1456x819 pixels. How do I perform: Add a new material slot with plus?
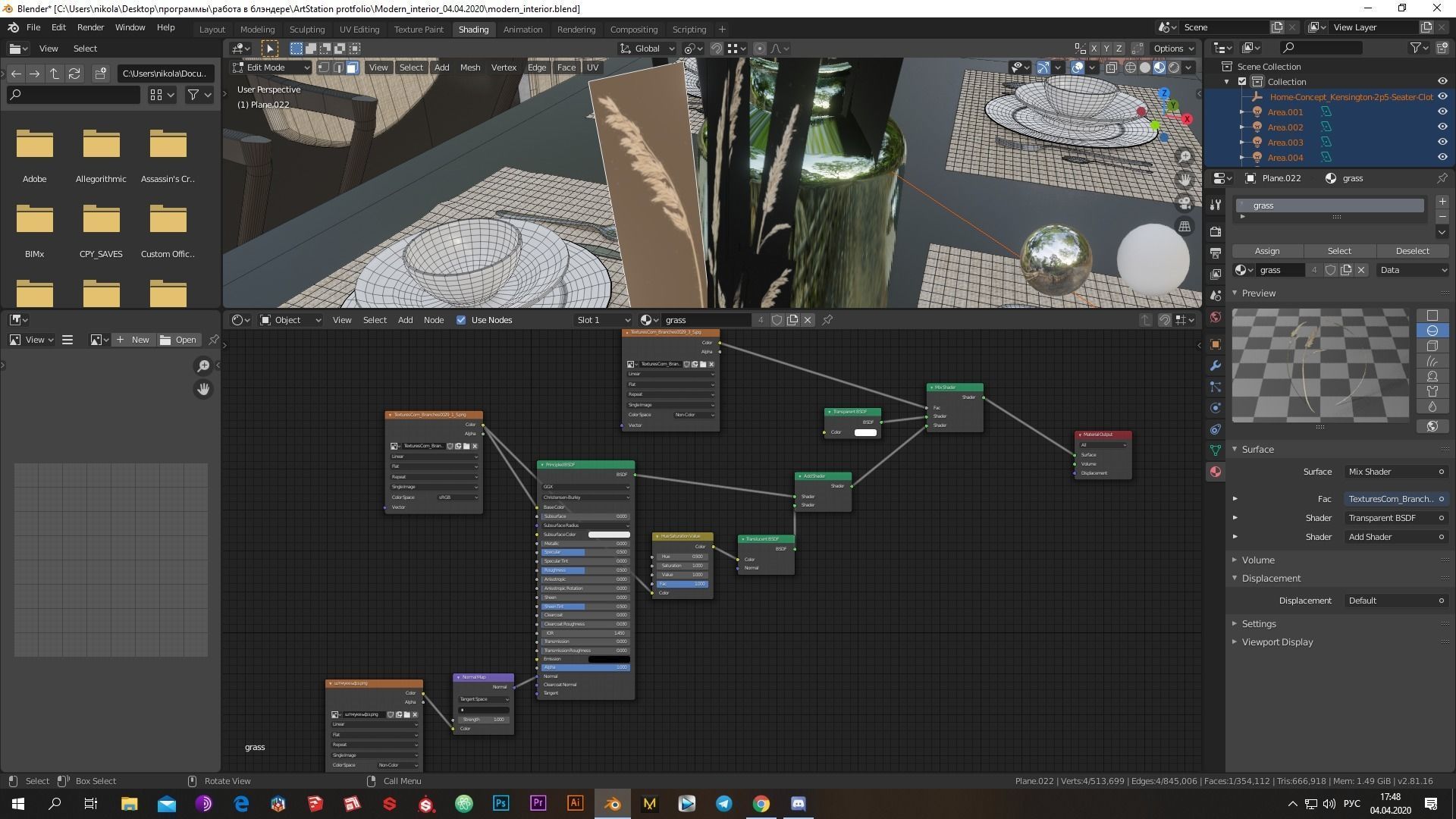[x=1442, y=202]
